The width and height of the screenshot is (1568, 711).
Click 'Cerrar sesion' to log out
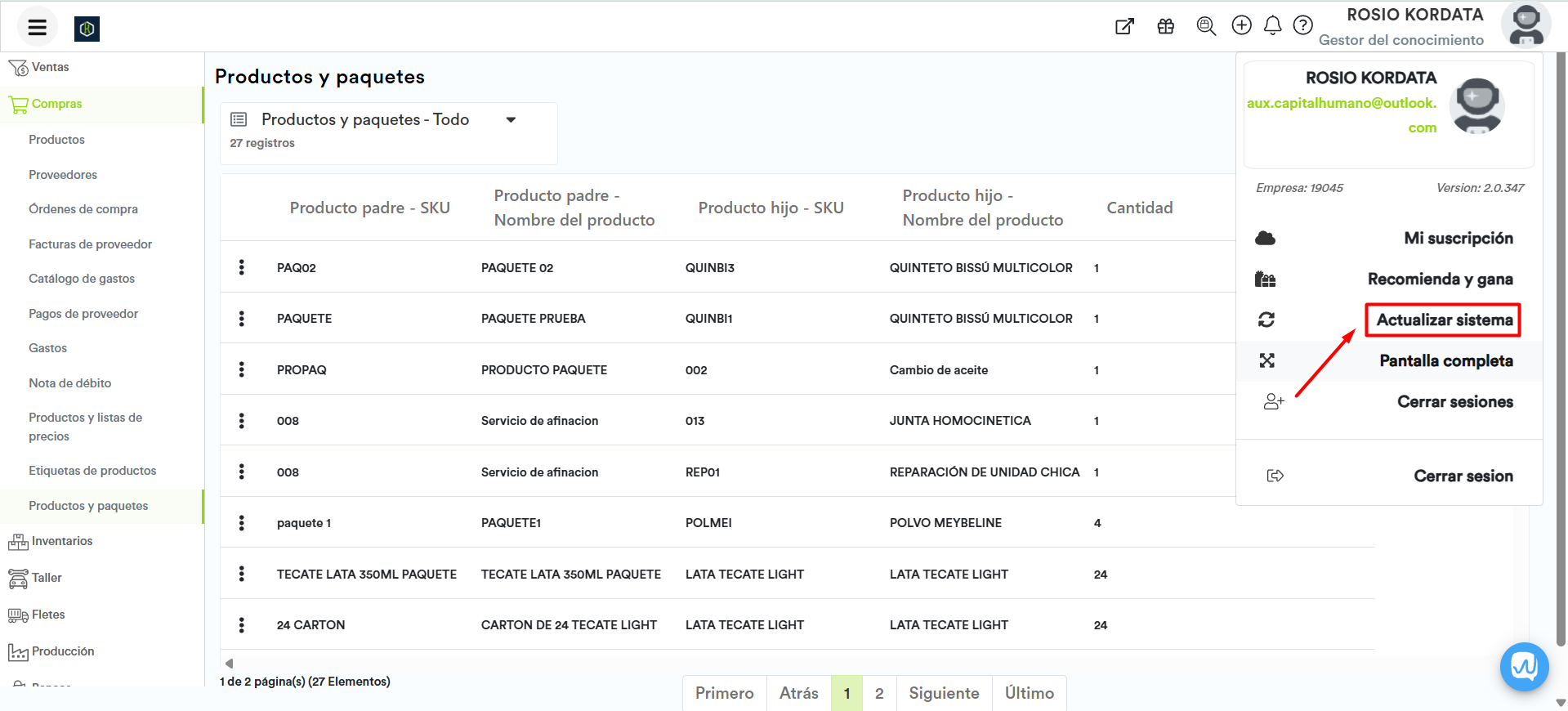click(1463, 476)
